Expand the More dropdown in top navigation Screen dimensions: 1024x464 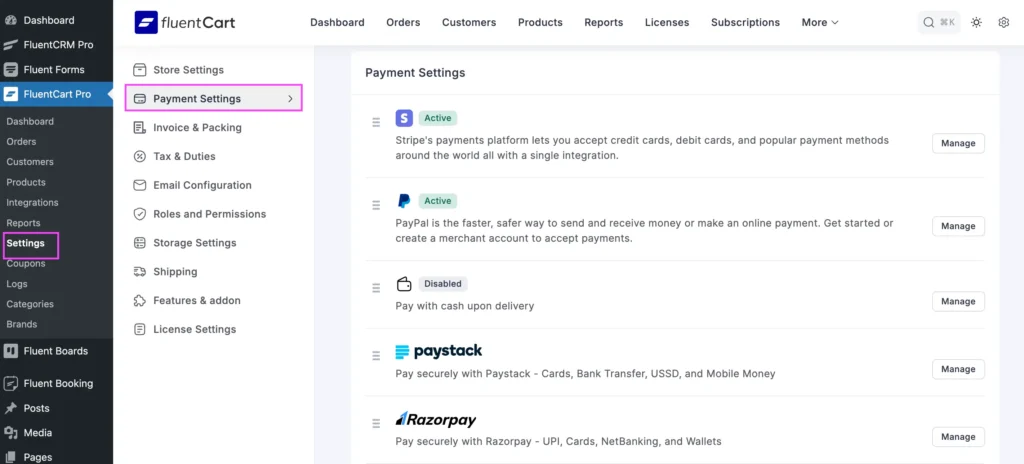820,22
